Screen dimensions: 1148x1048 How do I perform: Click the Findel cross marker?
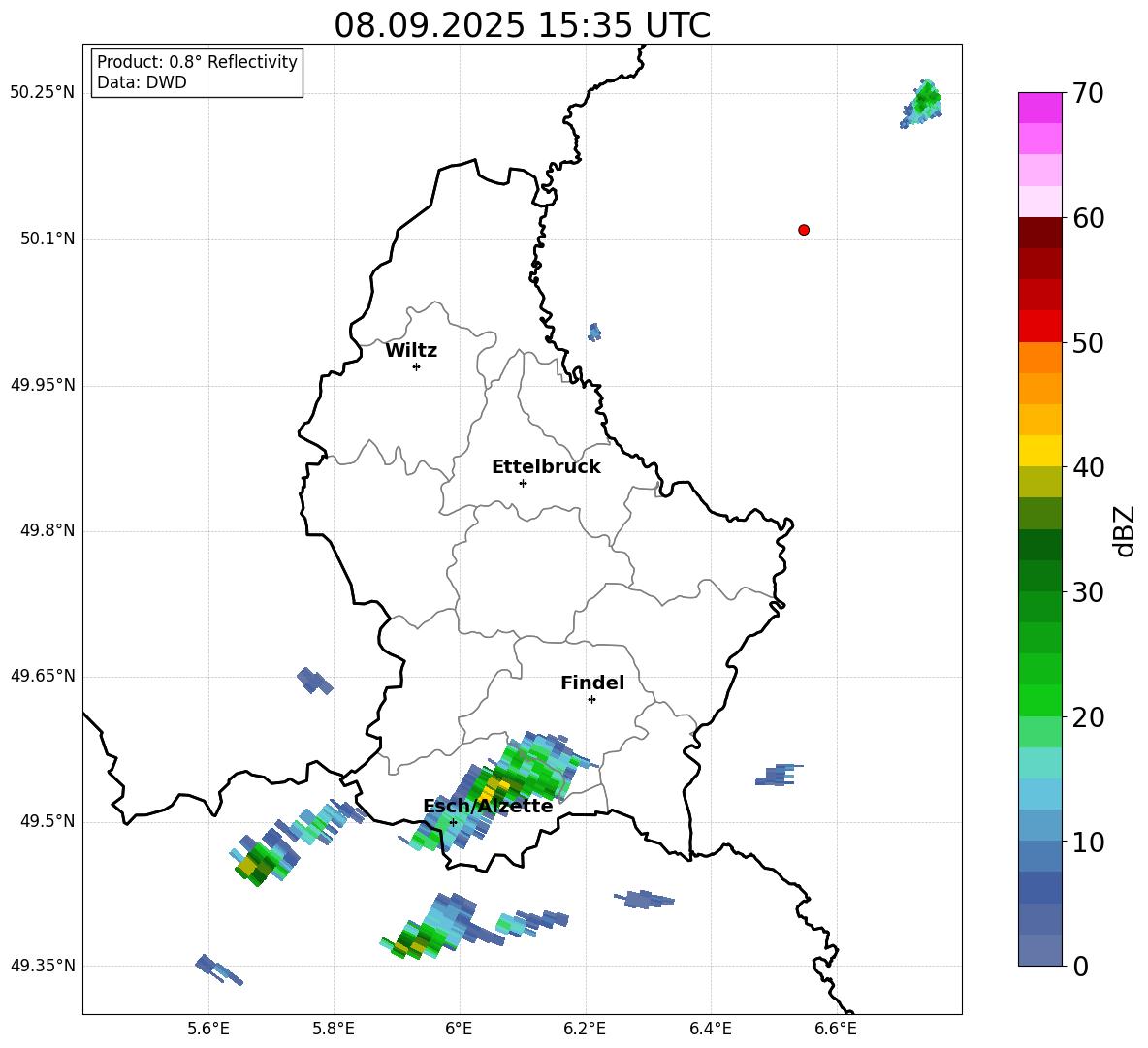(x=591, y=700)
